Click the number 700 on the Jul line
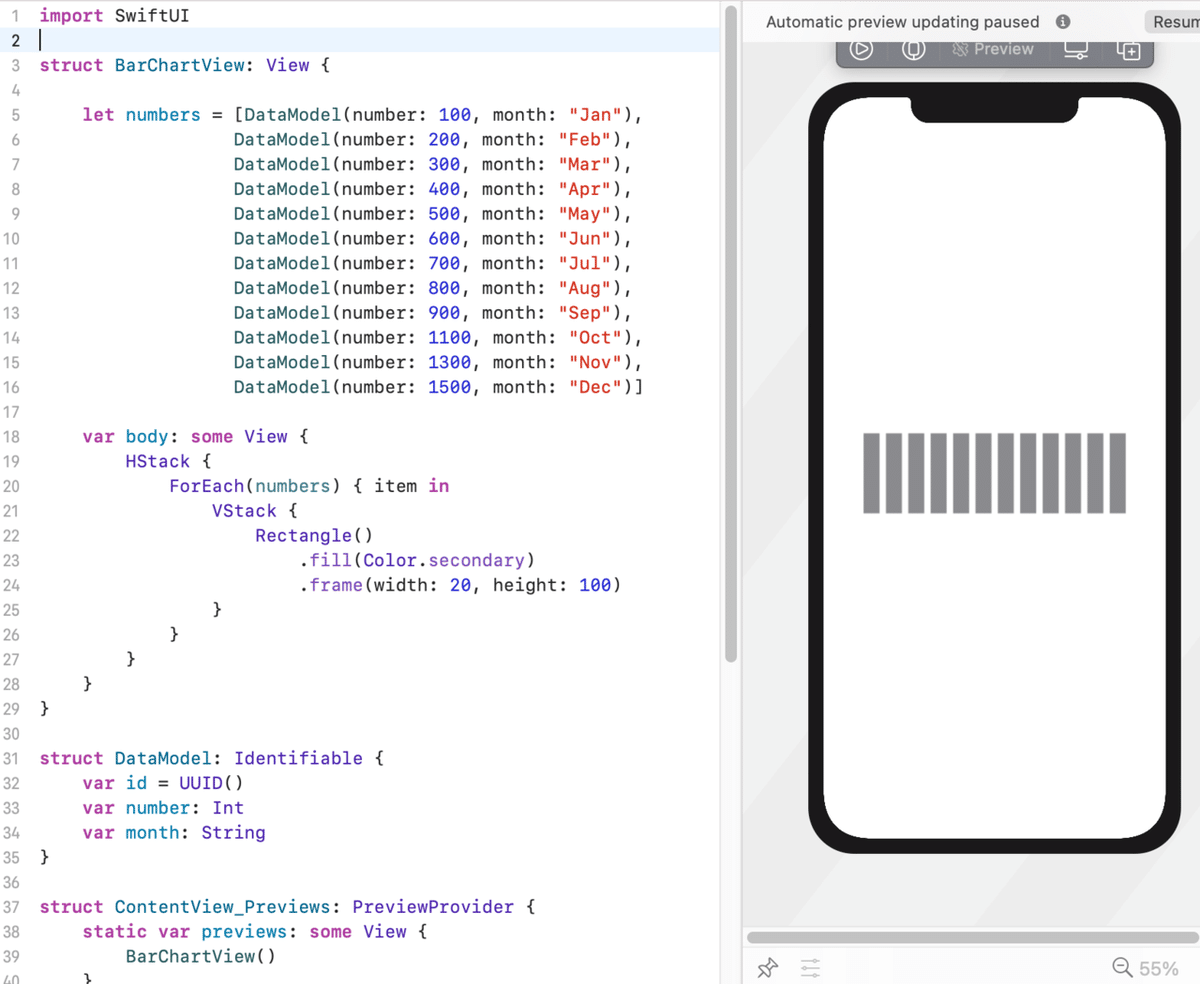Image resolution: width=1200 pixels, height=984 pixels. 444,263
